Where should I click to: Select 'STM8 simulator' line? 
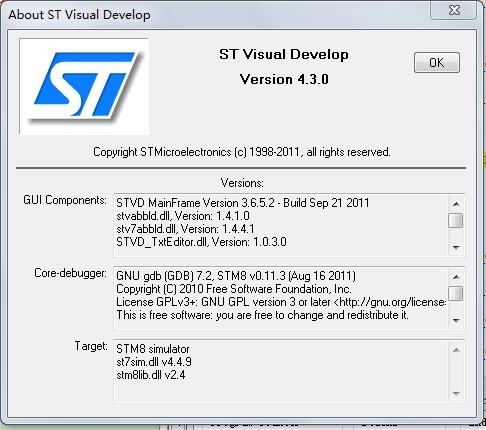pos(153,349)
